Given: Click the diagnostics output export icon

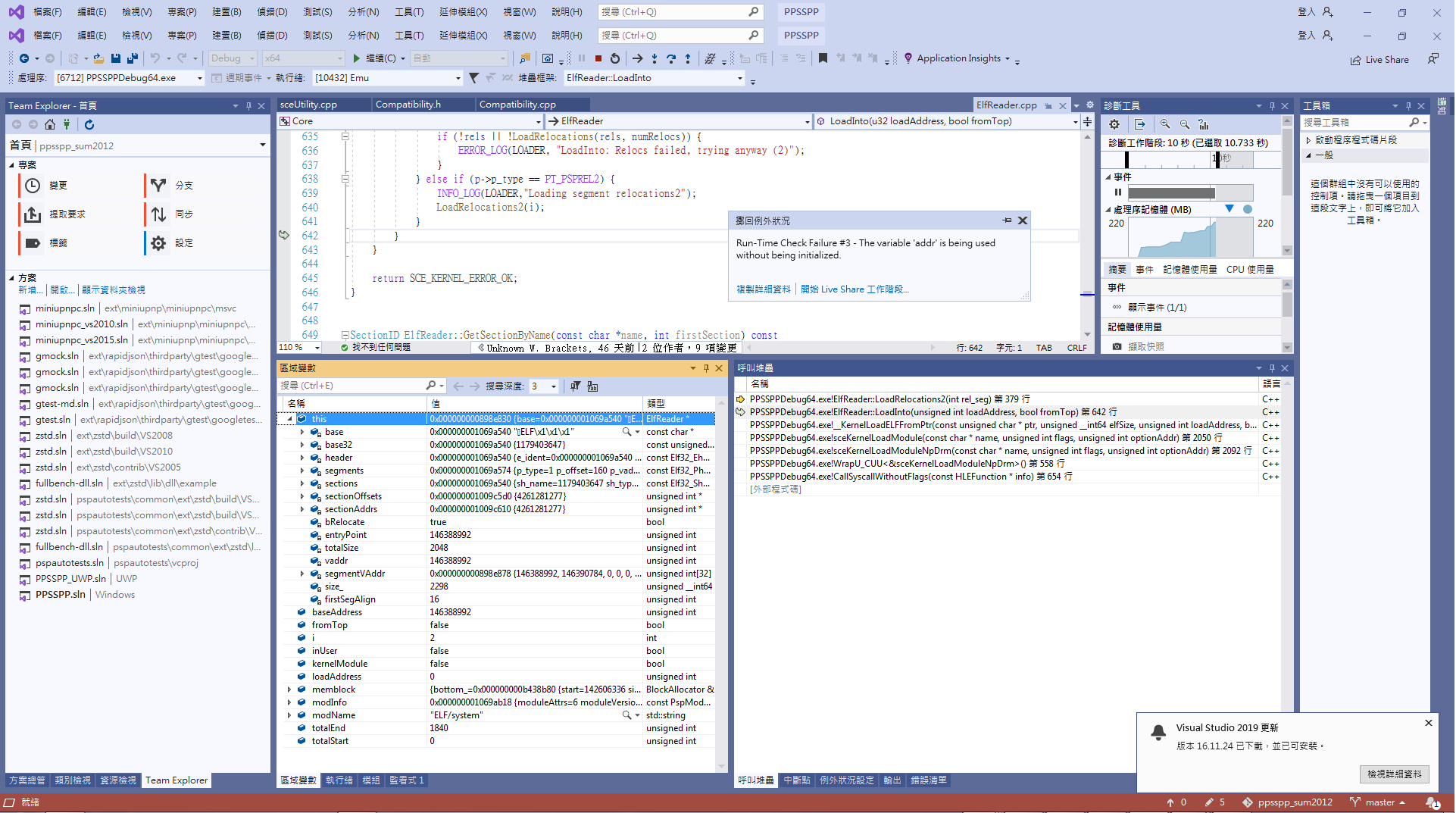Looking at the screenshot, I should point(1140,124).
